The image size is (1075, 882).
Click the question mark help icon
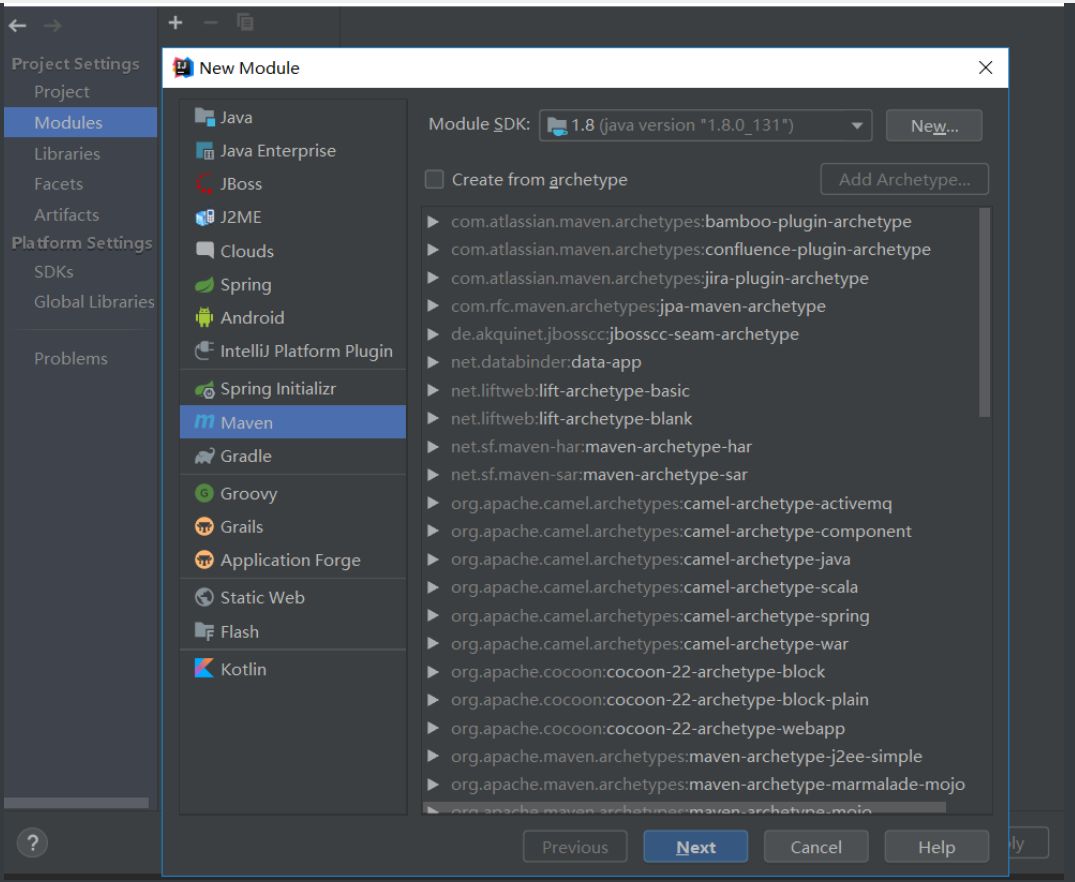pos(32,843)
